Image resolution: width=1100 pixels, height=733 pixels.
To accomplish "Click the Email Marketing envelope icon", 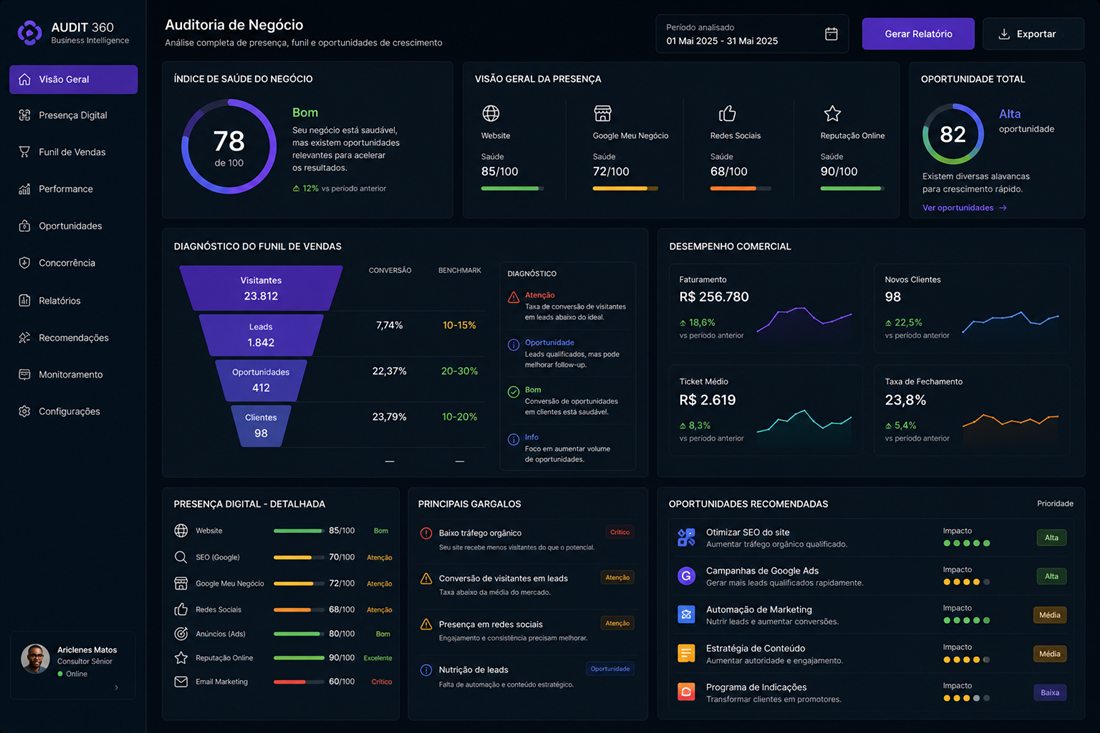I will click(x=181, y=682).
